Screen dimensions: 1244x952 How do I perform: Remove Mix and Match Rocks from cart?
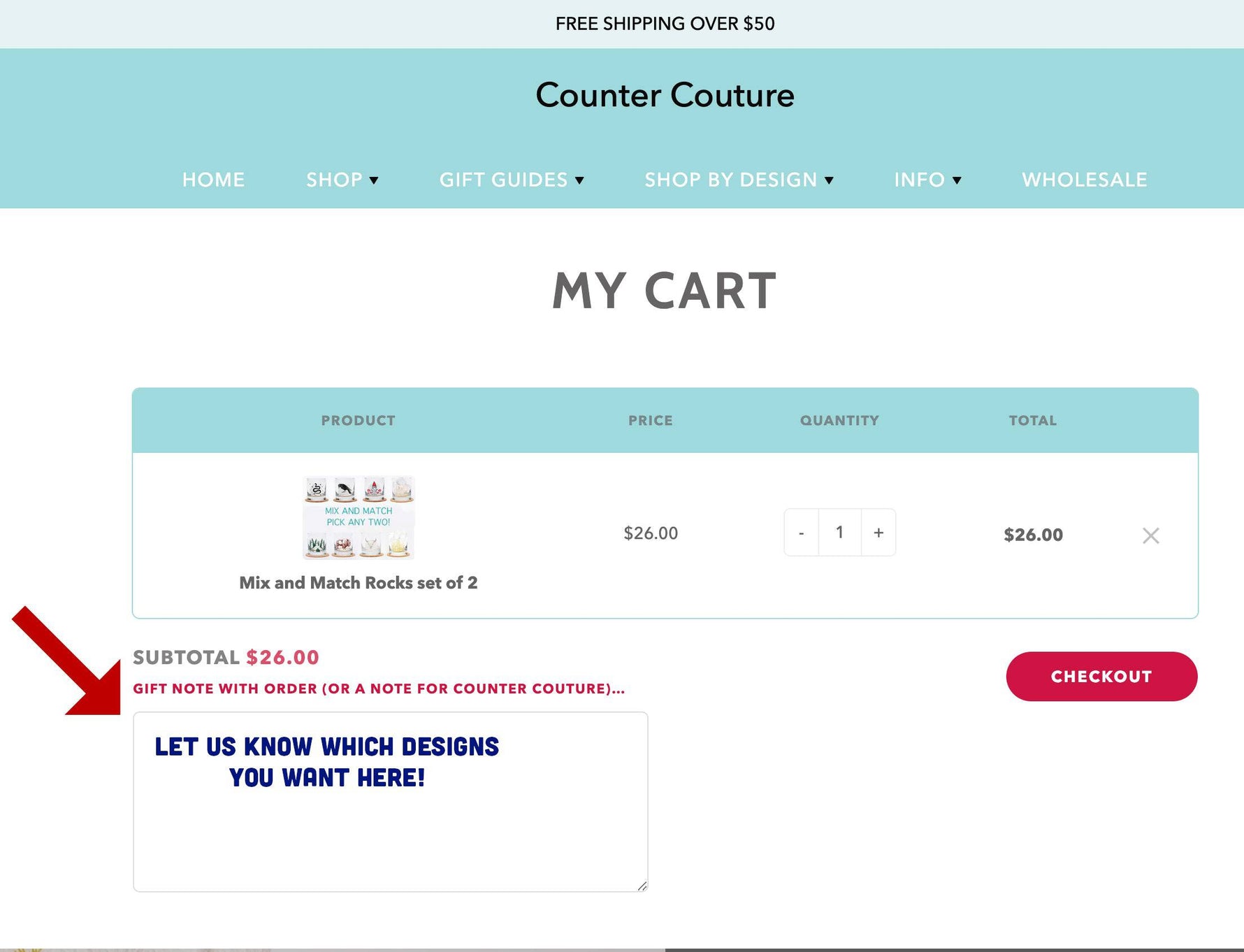1150,535
